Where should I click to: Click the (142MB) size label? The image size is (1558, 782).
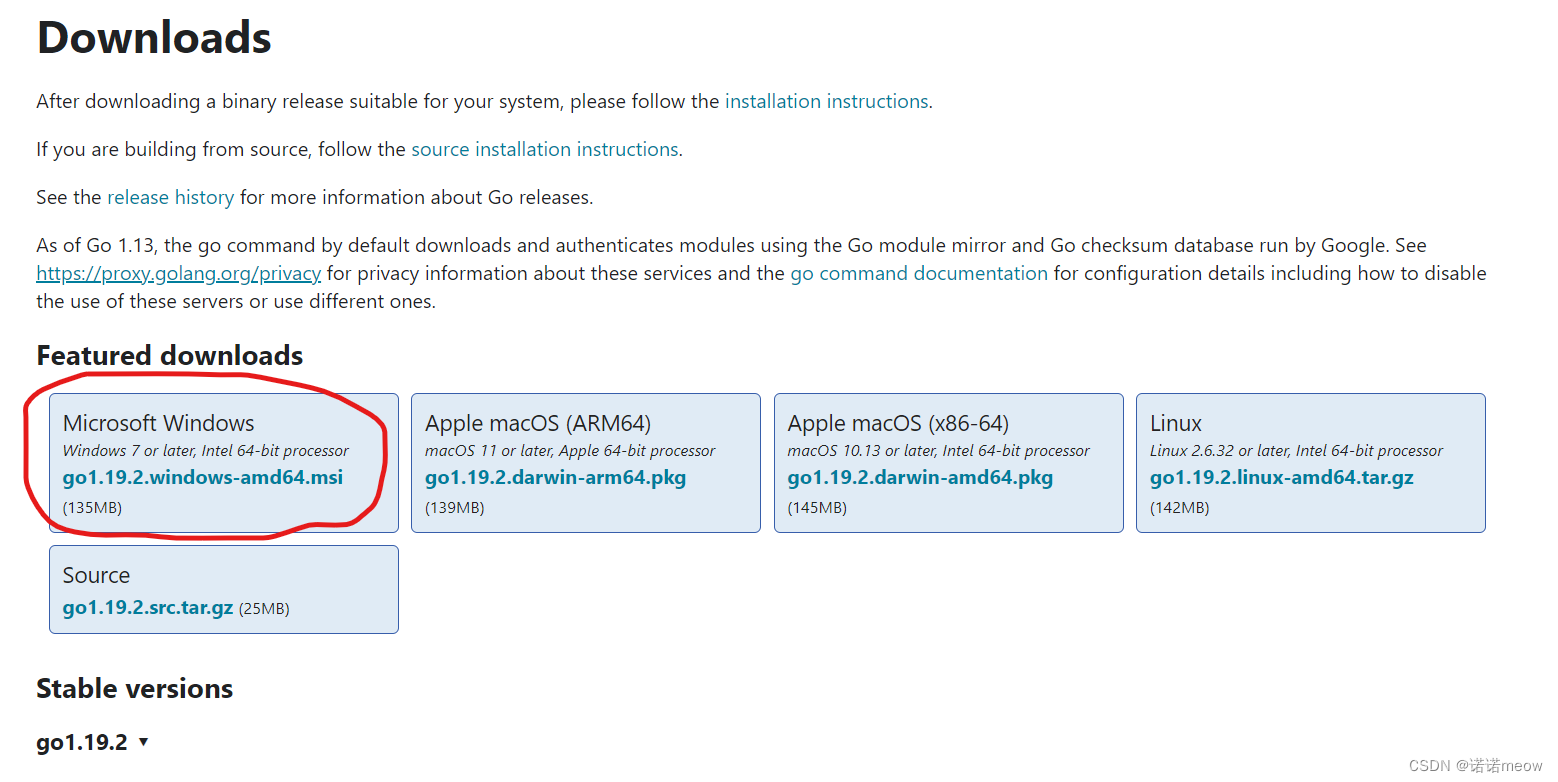click(1180, 508)
